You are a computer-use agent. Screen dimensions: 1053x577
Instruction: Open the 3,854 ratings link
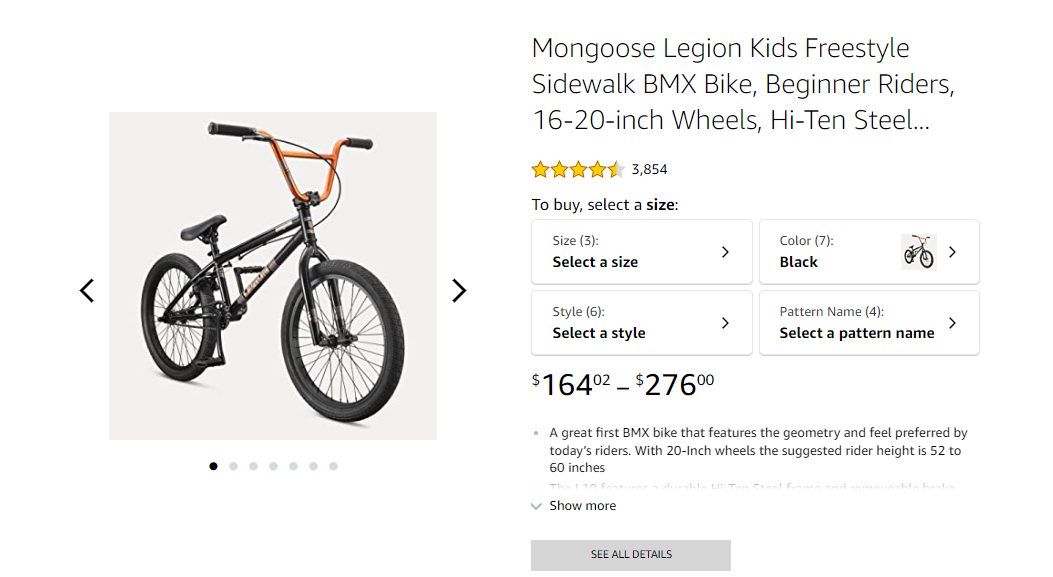650,169
